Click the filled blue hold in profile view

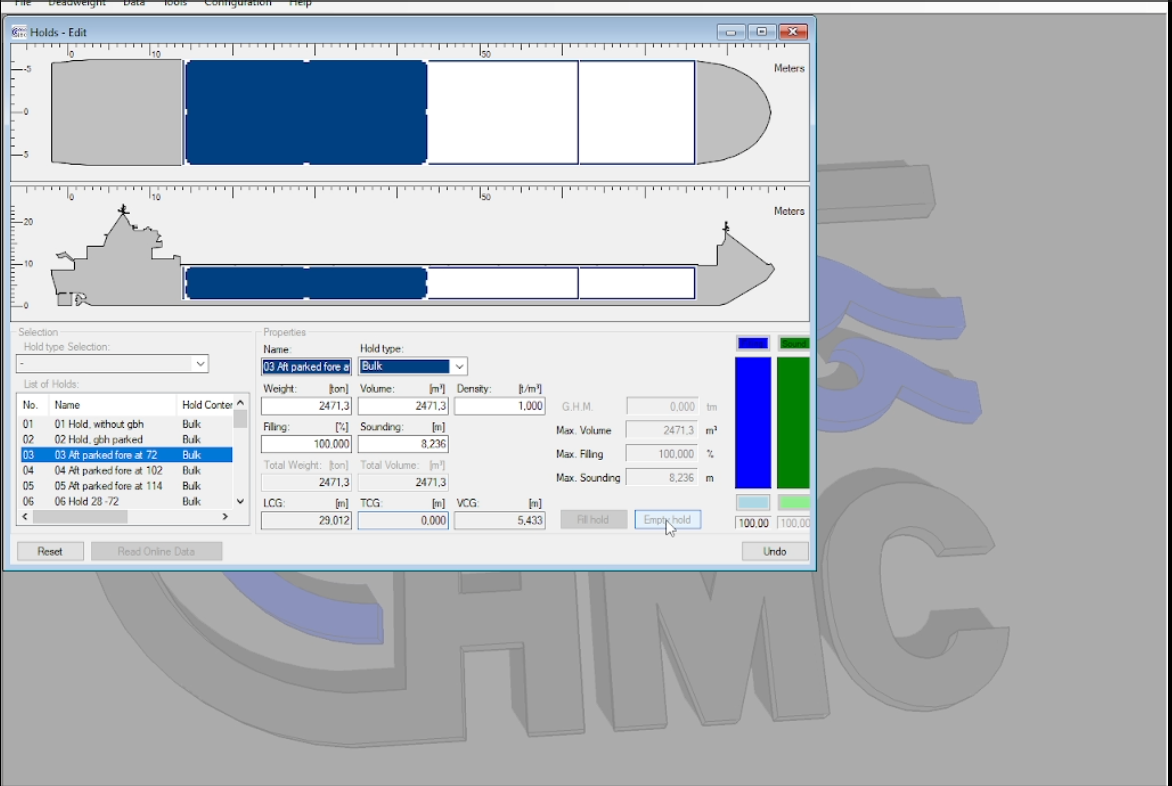306,283
